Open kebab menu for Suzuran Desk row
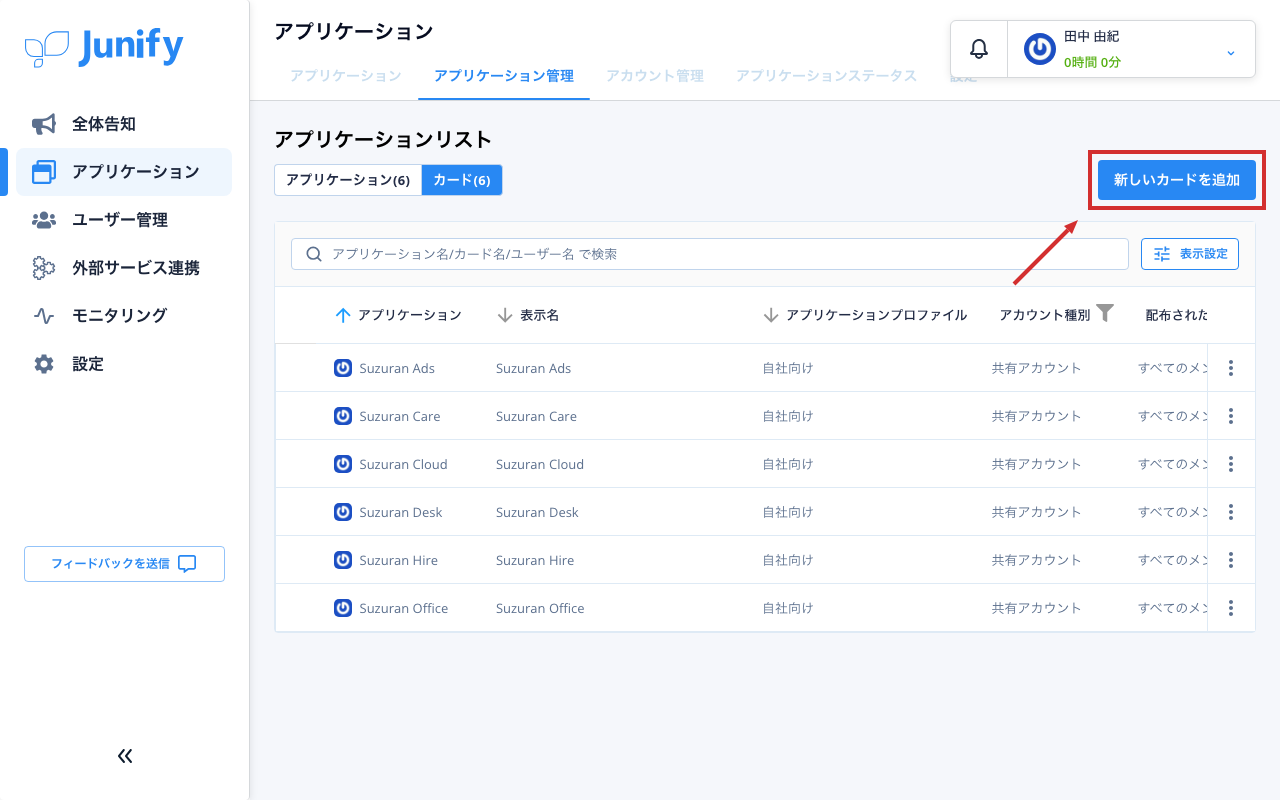Viewport: 1280px width, 800px height. point(1231,512)
